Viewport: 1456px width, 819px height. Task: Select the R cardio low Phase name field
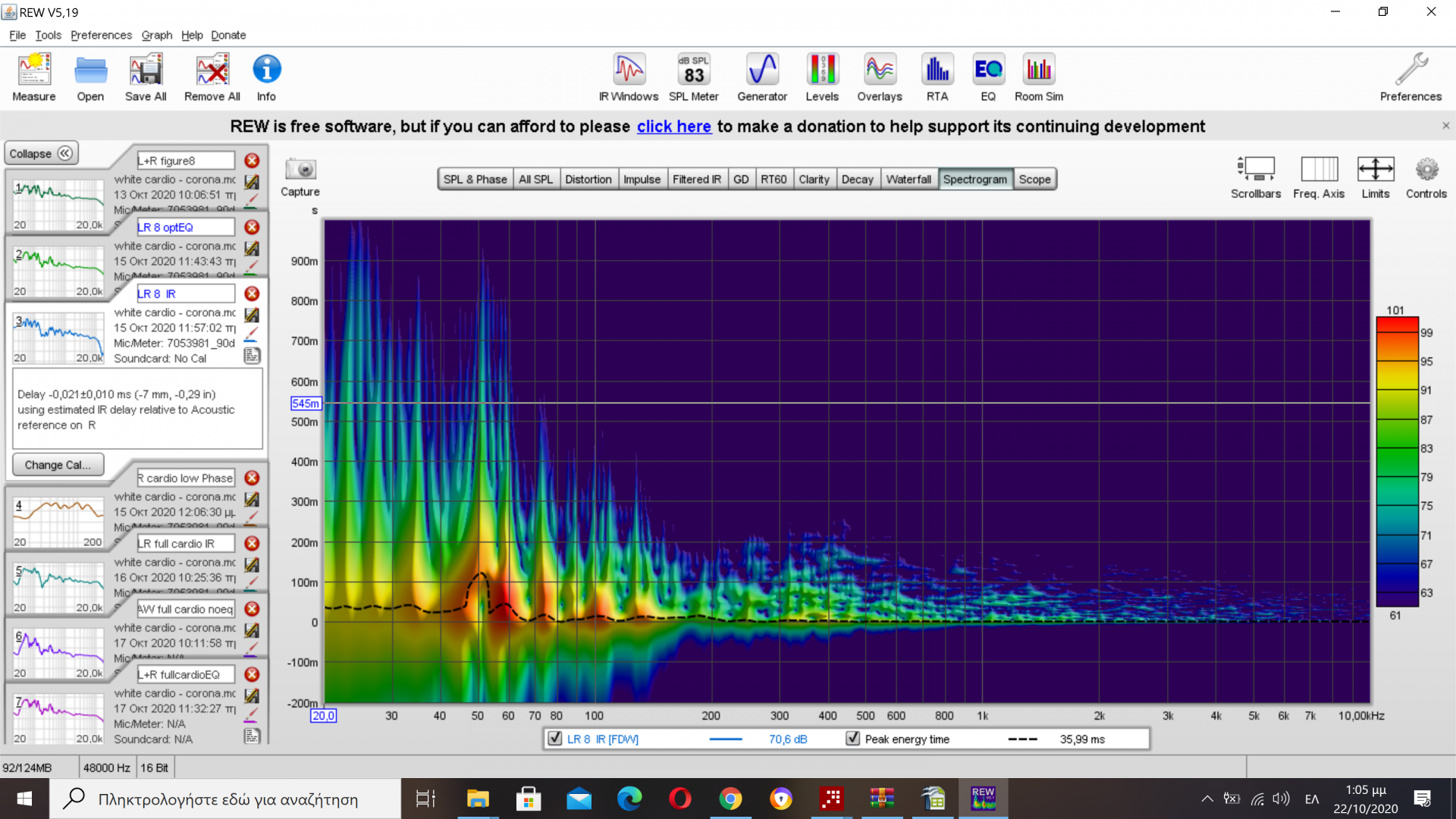point(186,478)
